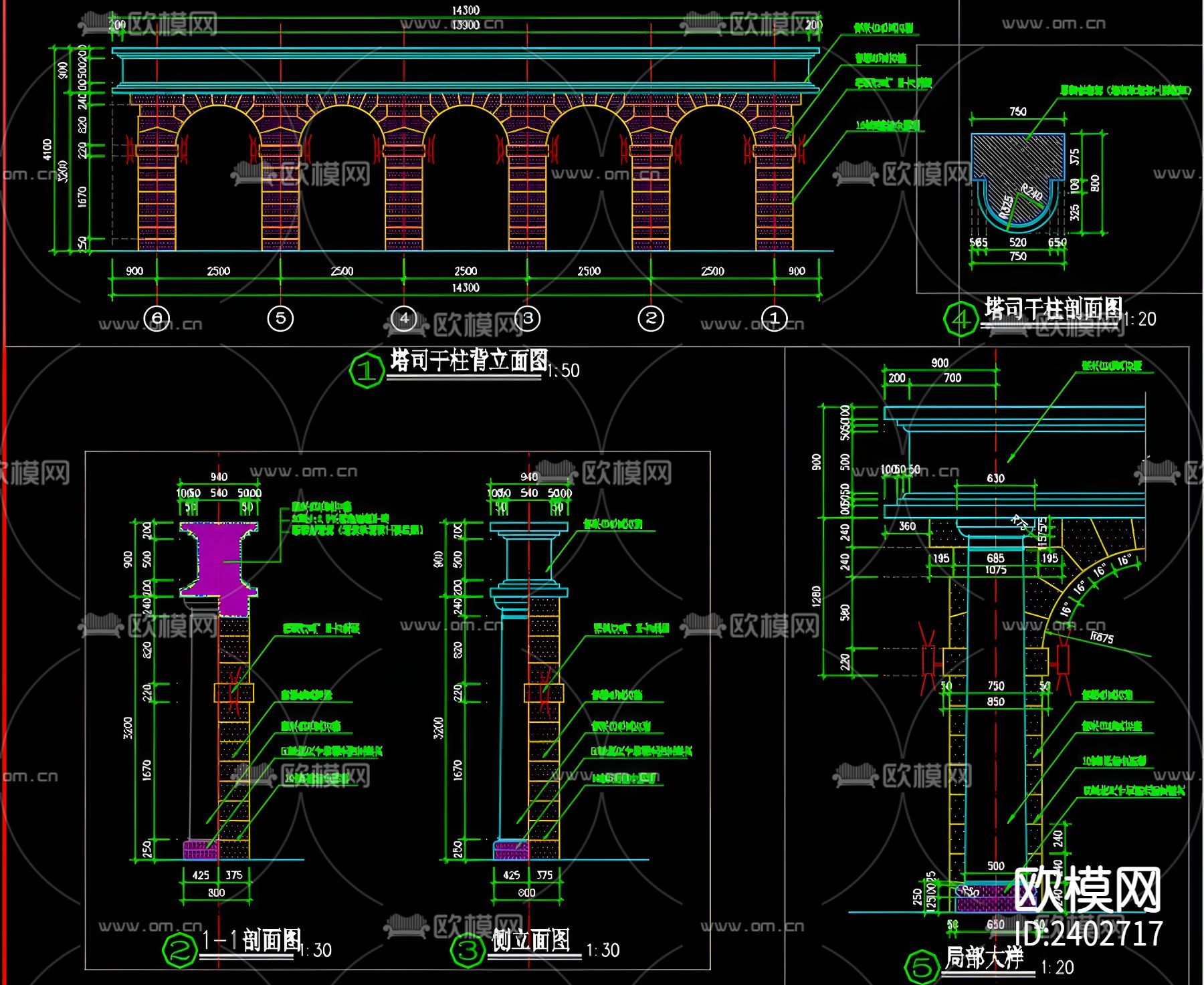
Task: Click the 360 dimension in the detail drawing
Action: pyautogui.click(x=907, y=526)
